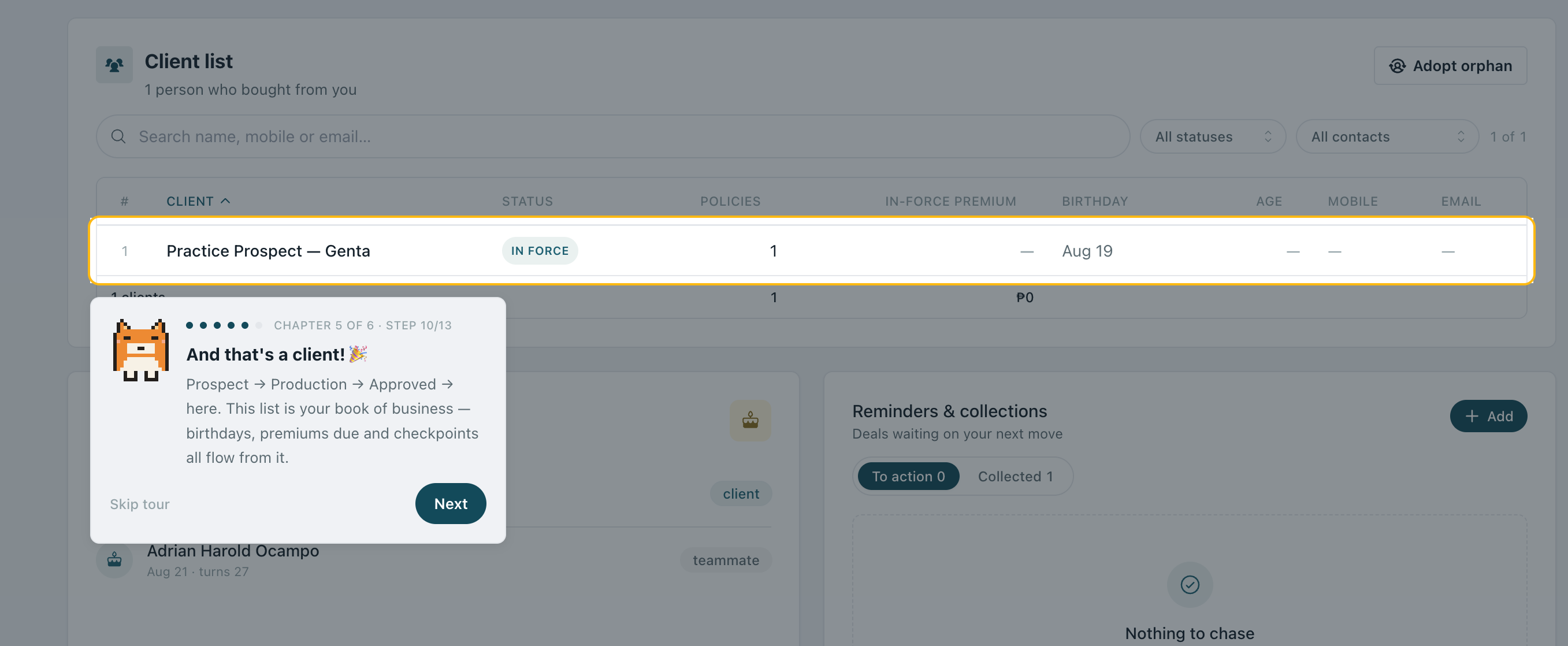
Task: Click the checkmark circle icon above Nothing to chase
Action: pos(1190,584)
